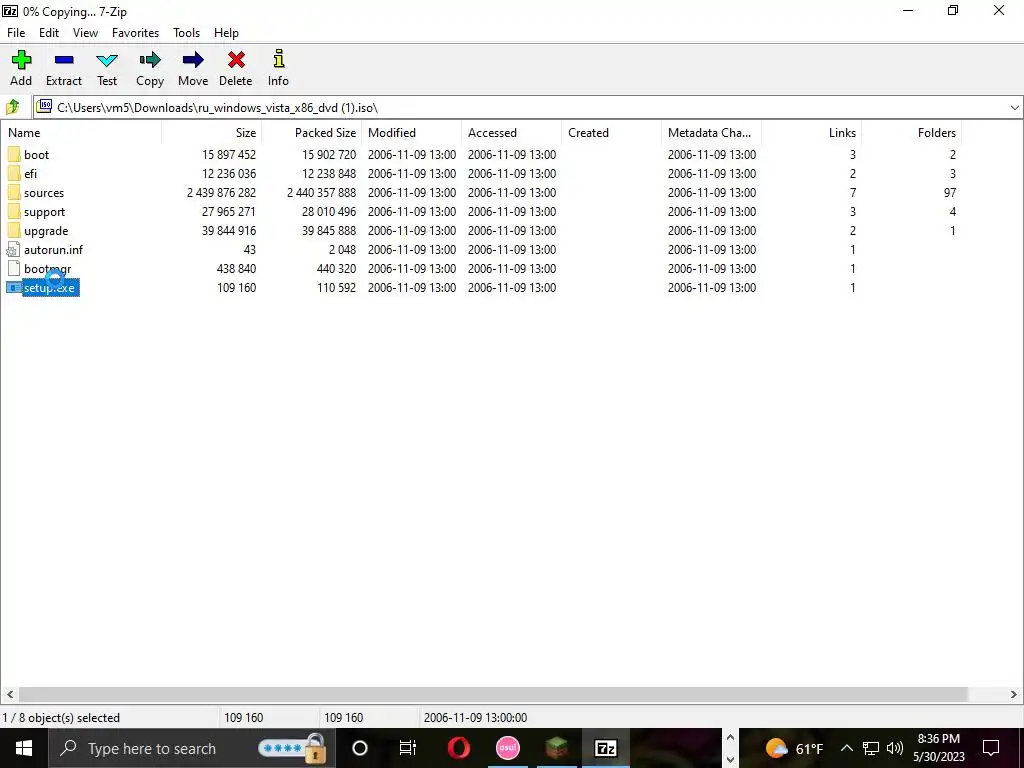Select the upgrade folder icon
Viewport: 1024px width, 768px height.
(14, 231)
